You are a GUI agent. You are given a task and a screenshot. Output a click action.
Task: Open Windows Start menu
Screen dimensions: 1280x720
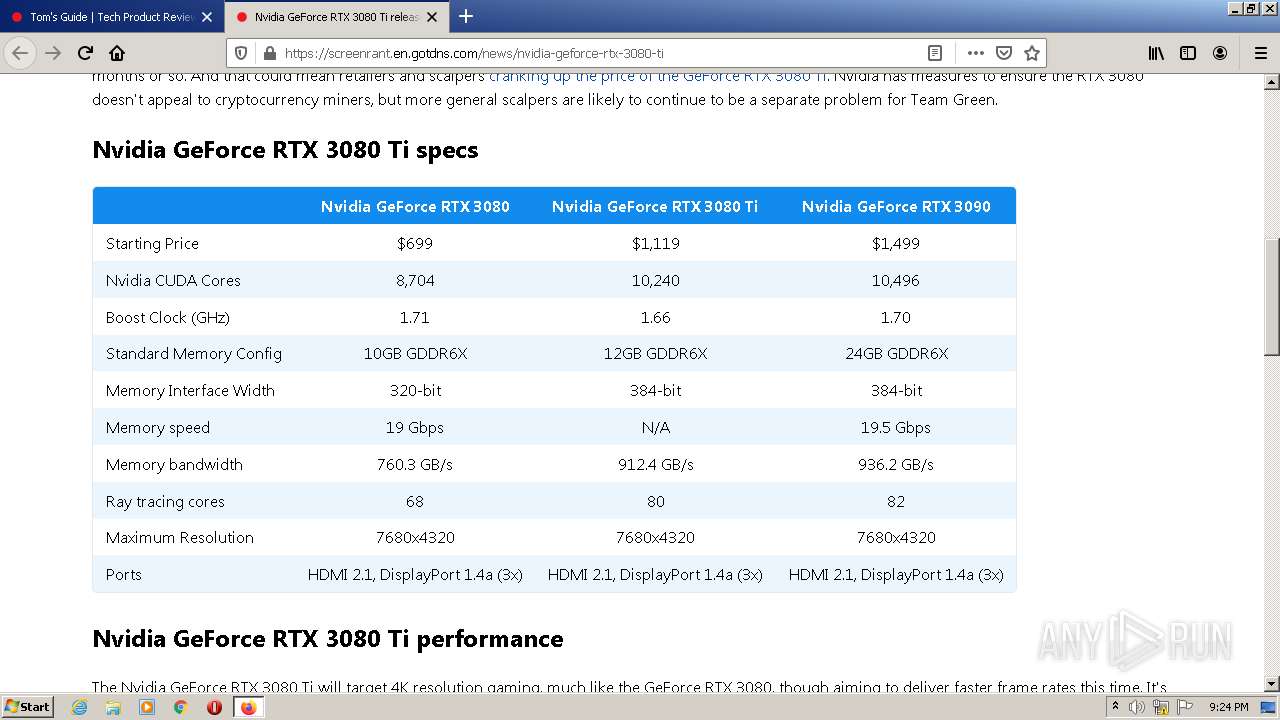28,707
